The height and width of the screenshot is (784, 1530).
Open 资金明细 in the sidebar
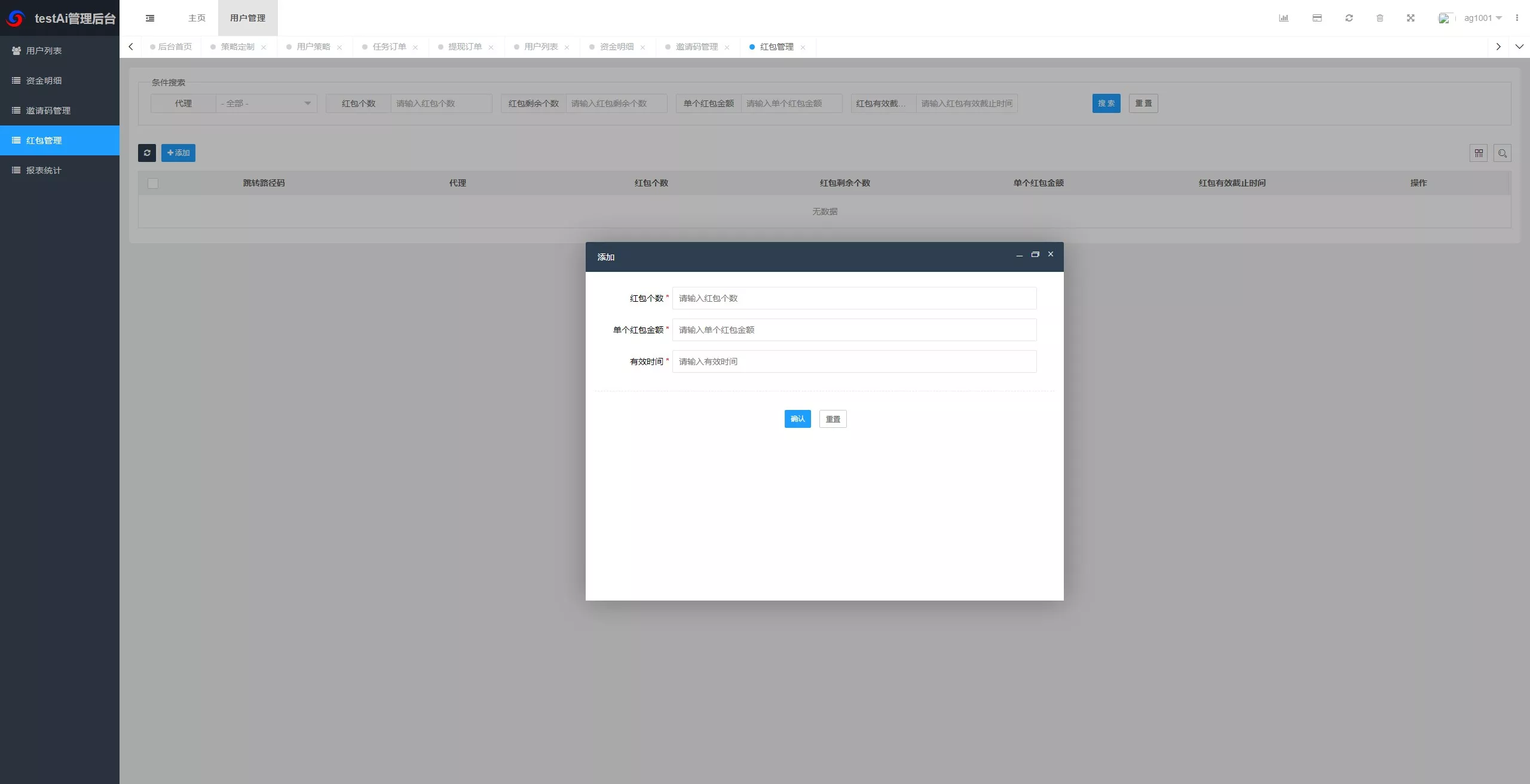(60, 81)
